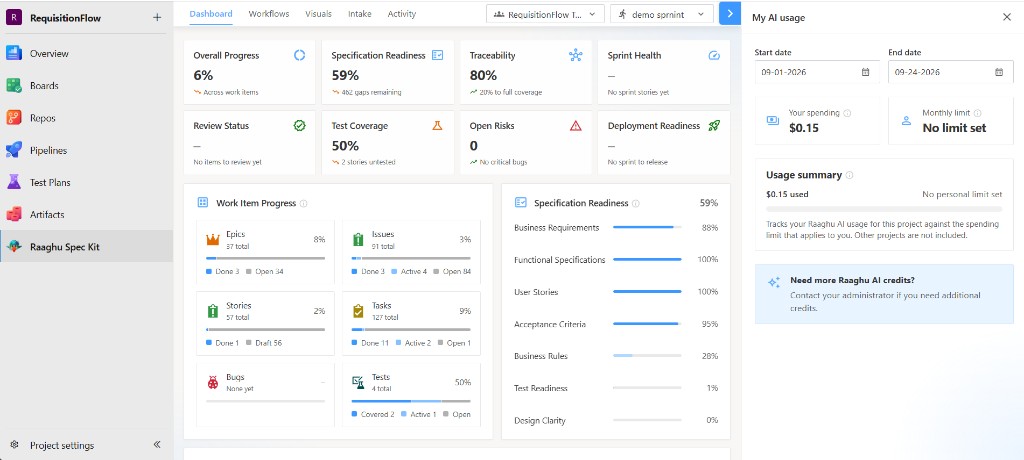
Task: Click the '2 stories untested' text
Action: (368, 162)
